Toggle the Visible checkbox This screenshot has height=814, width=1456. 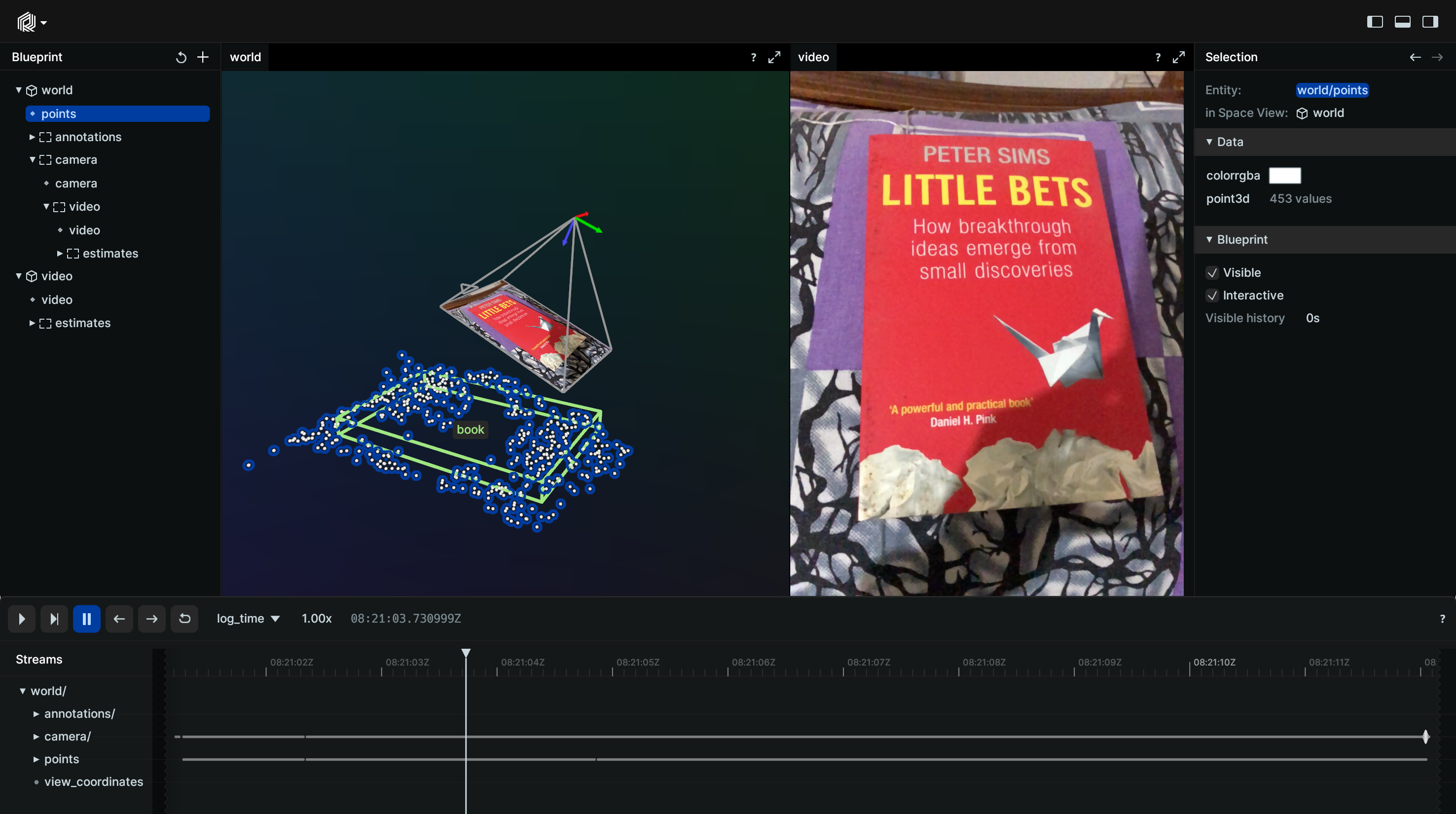tap(1212, 272)
